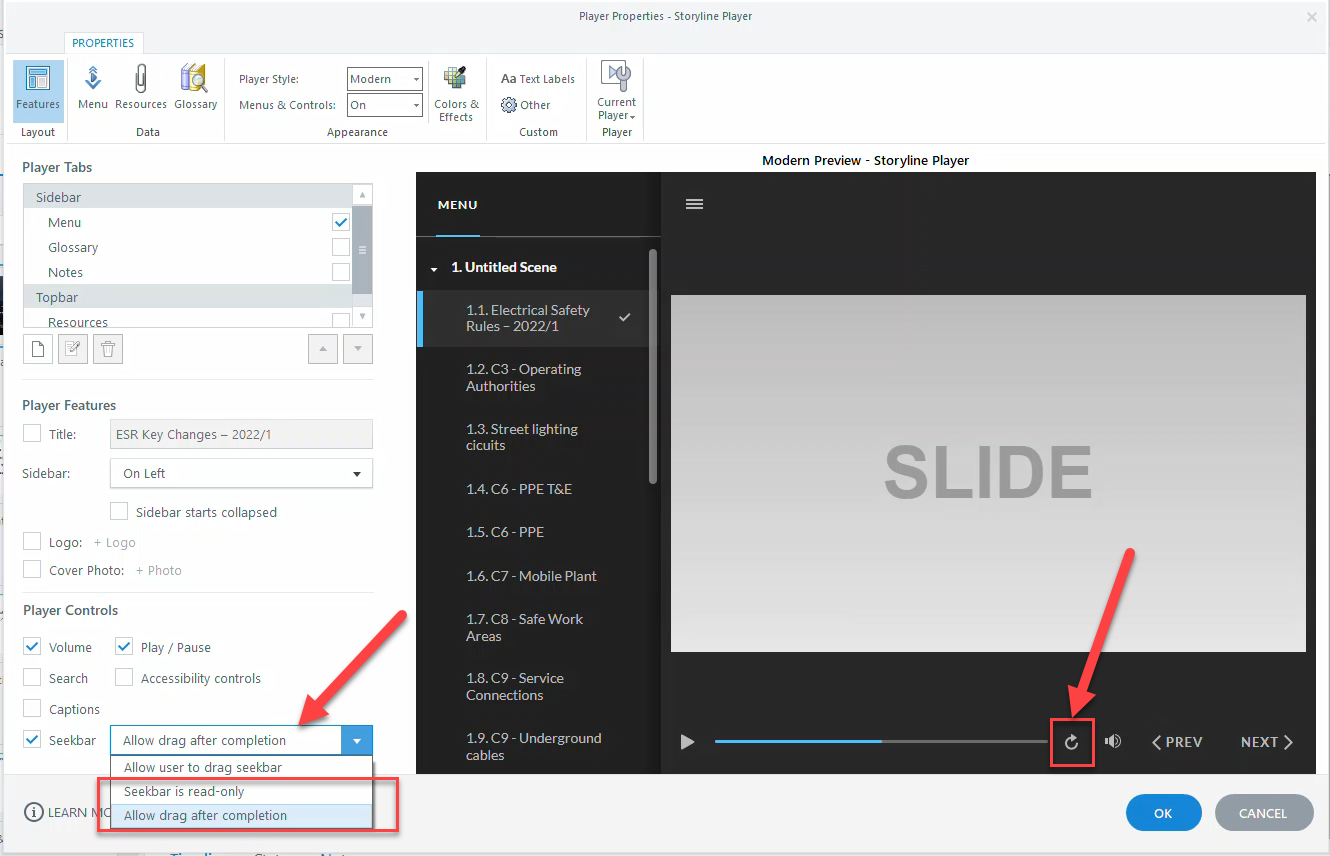1330x856 pixels.
Task: Open the Player Style dropdown
Action: click(x=385, y=79)
